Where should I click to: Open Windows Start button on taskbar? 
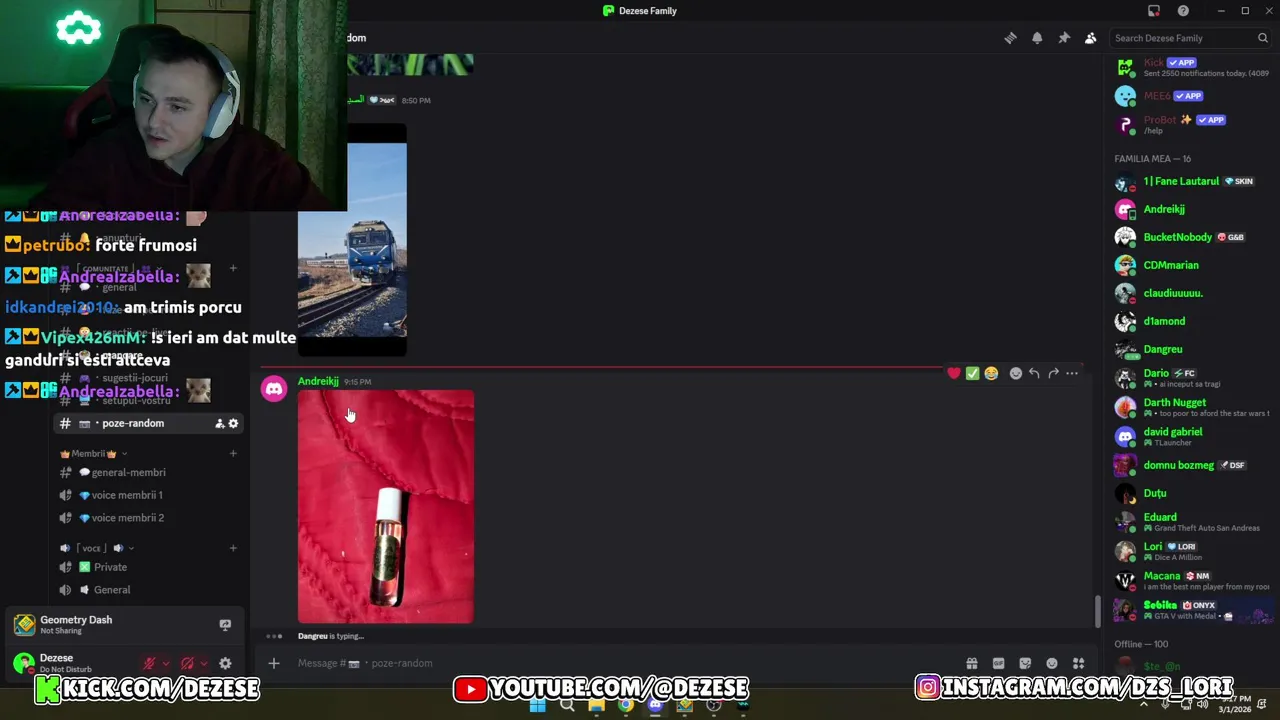538,705
